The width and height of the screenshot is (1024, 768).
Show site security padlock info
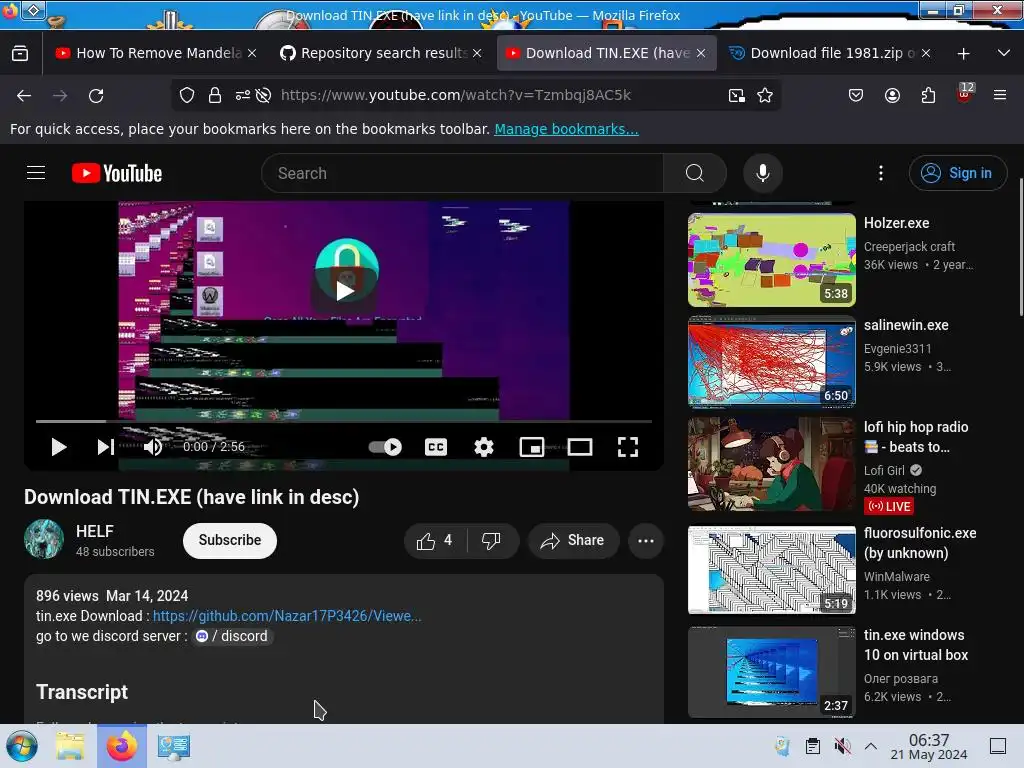tap(215, 95)
